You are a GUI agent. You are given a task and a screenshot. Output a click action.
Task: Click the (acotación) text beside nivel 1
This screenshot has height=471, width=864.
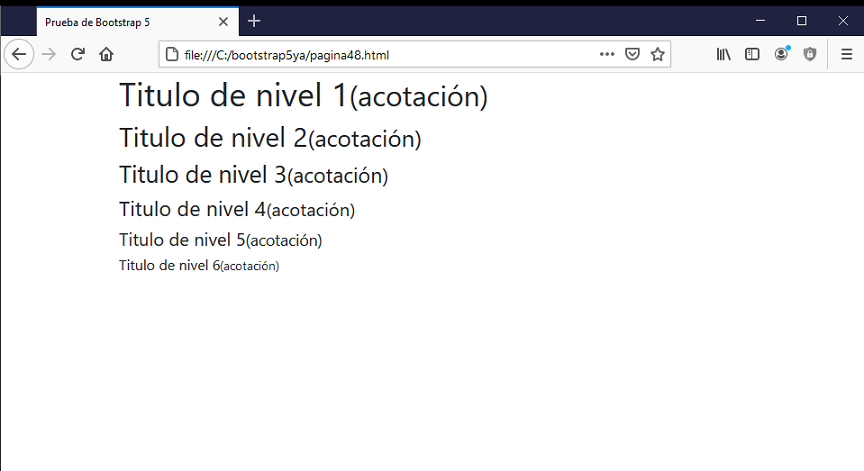419,97
